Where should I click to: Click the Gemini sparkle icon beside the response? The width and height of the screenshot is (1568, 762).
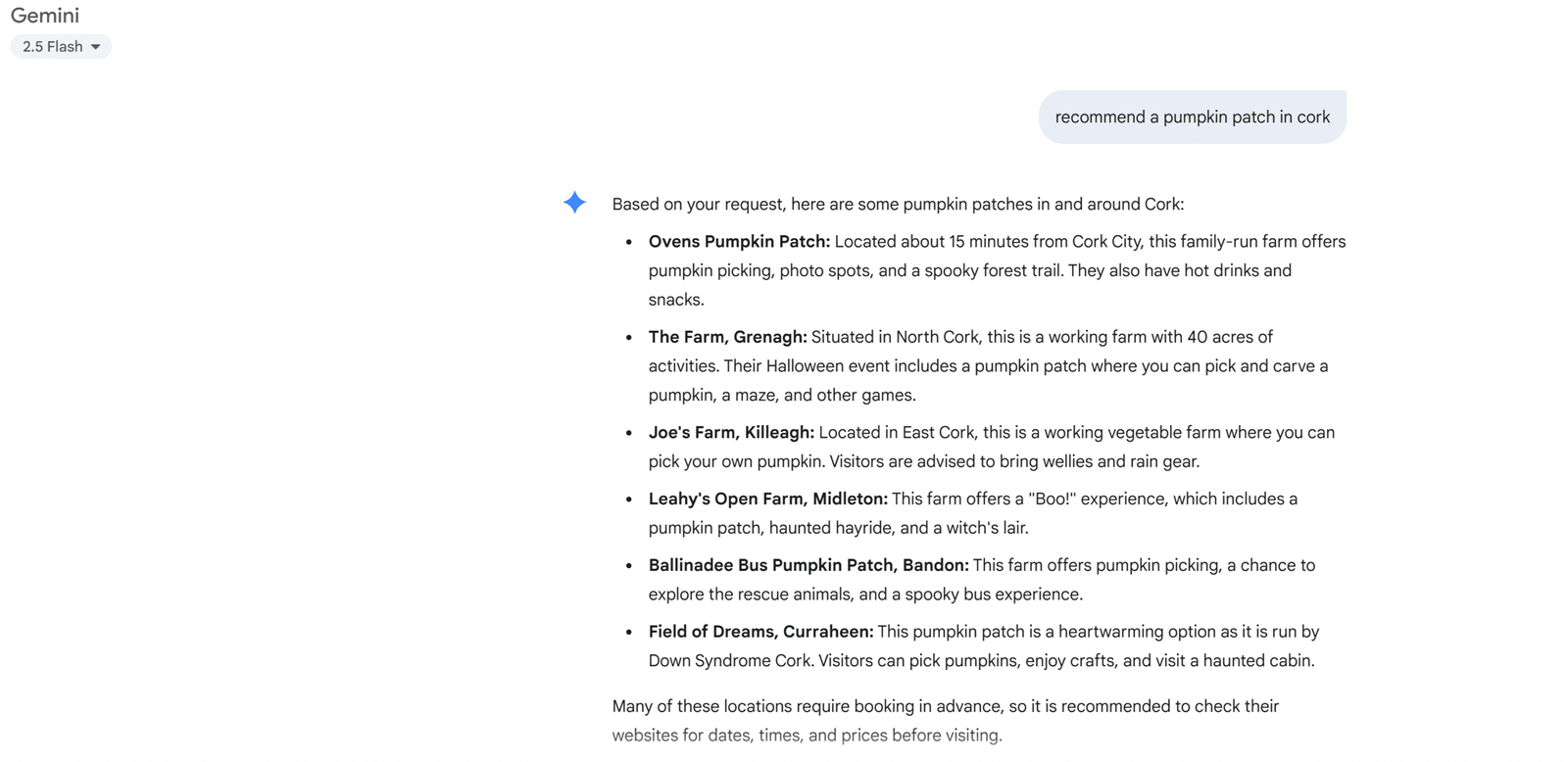574,203
